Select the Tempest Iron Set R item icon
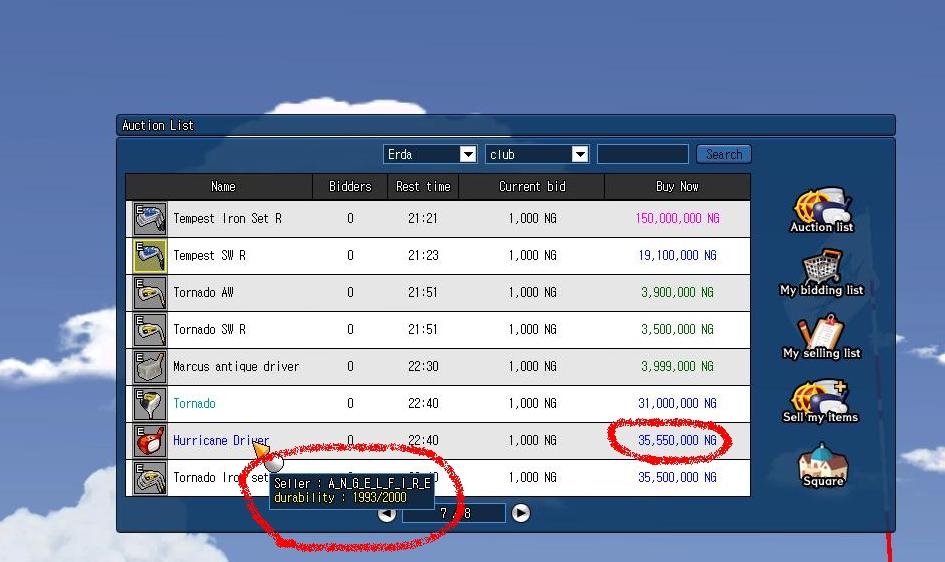The height and width of the screenshot is (562, 945). click(x=150, y=219)
